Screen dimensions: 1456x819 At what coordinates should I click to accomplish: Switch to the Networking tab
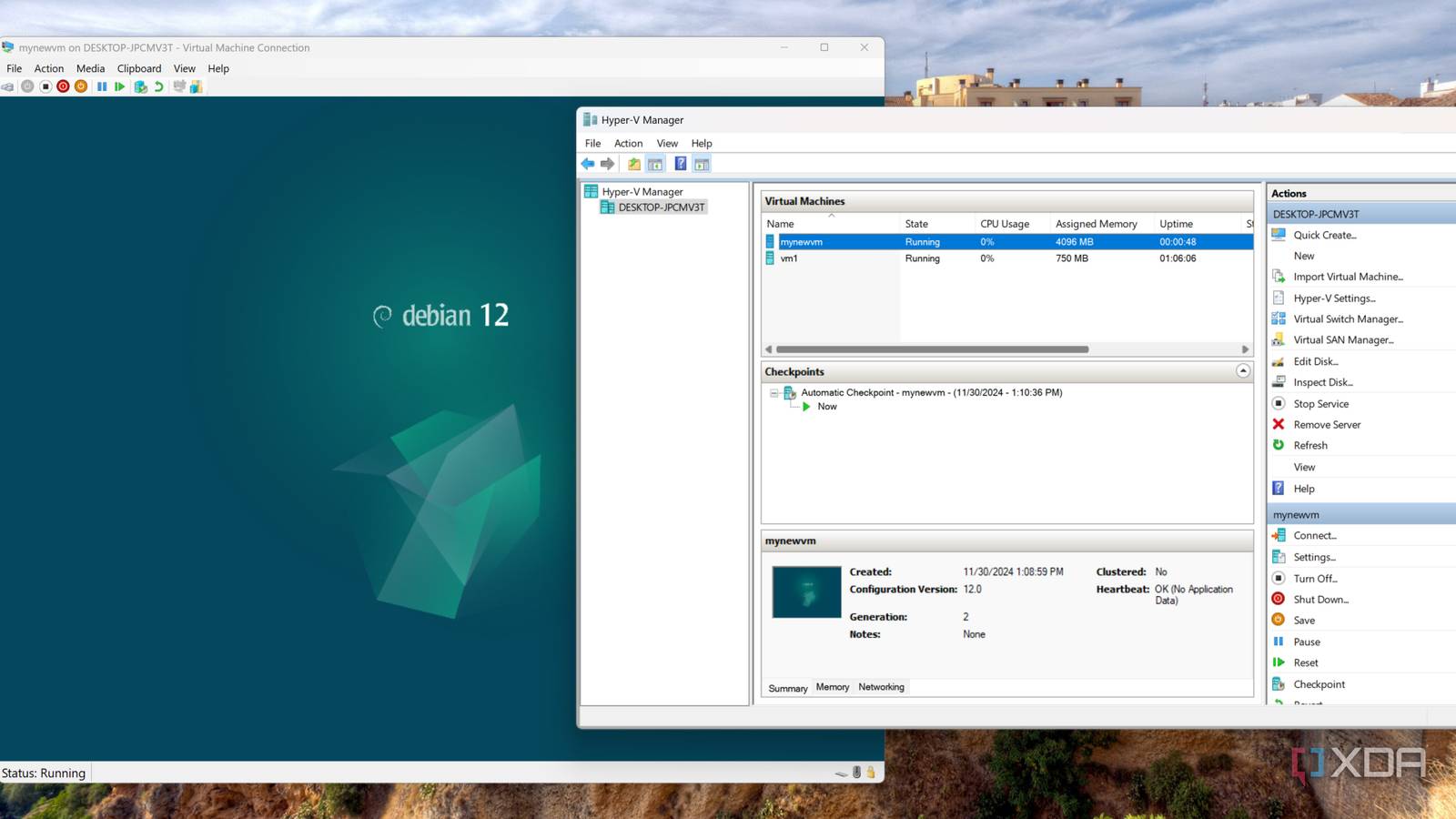pyautogui.click(x=881, y=687)
